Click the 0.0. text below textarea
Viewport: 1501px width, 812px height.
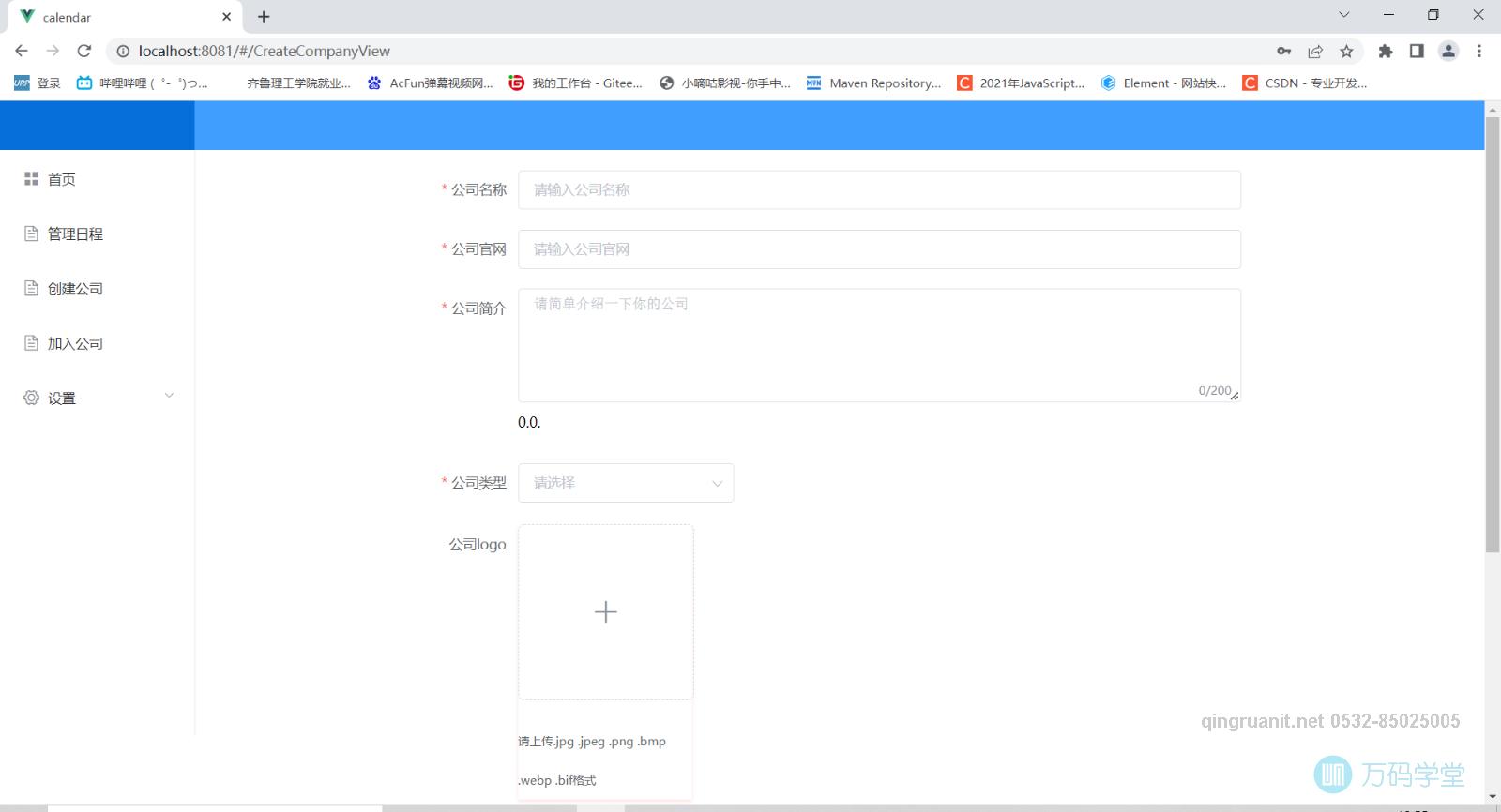(x=529, y=422)
